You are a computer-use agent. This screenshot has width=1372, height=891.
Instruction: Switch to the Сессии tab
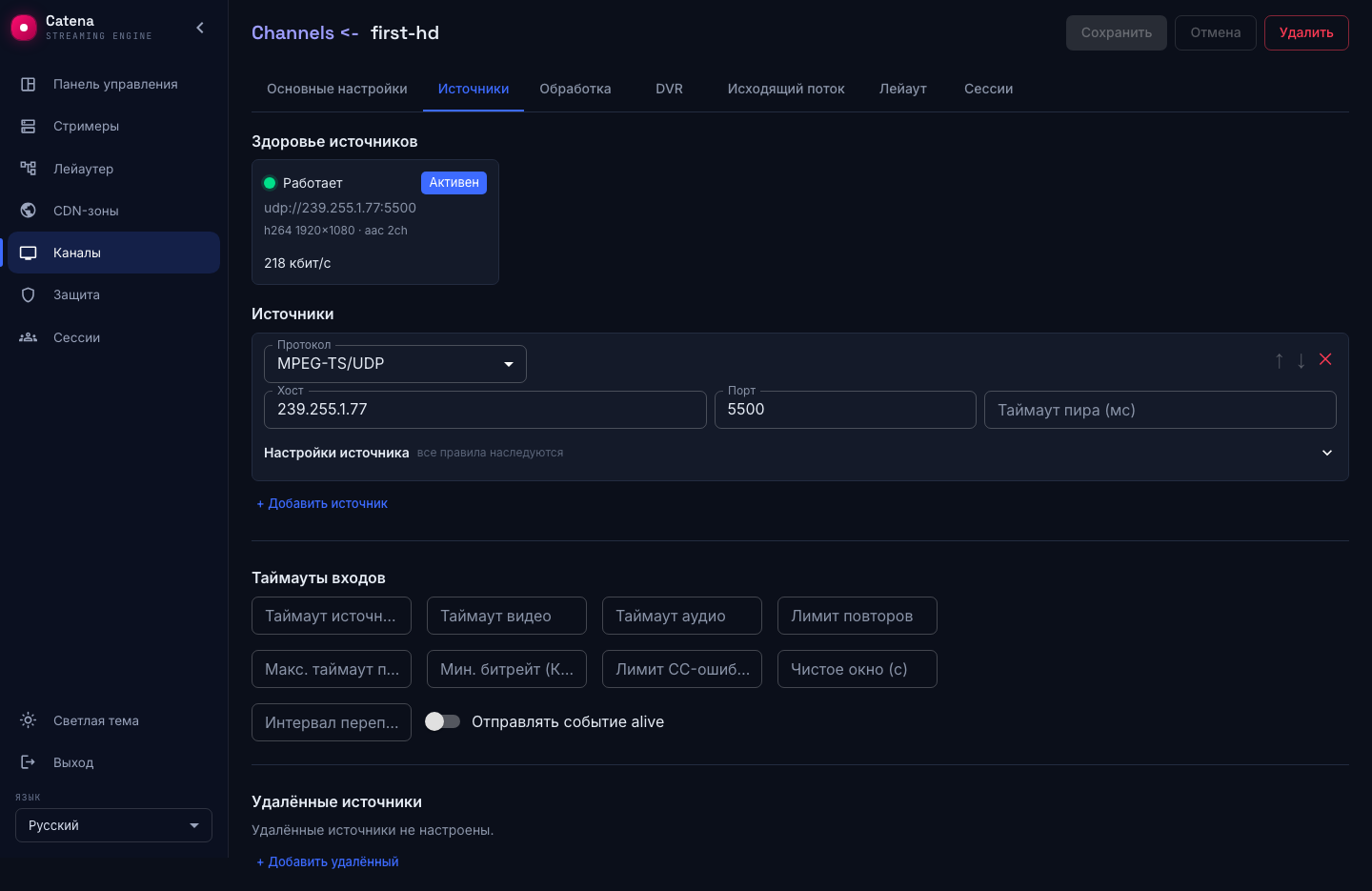(x=989, y=89)
